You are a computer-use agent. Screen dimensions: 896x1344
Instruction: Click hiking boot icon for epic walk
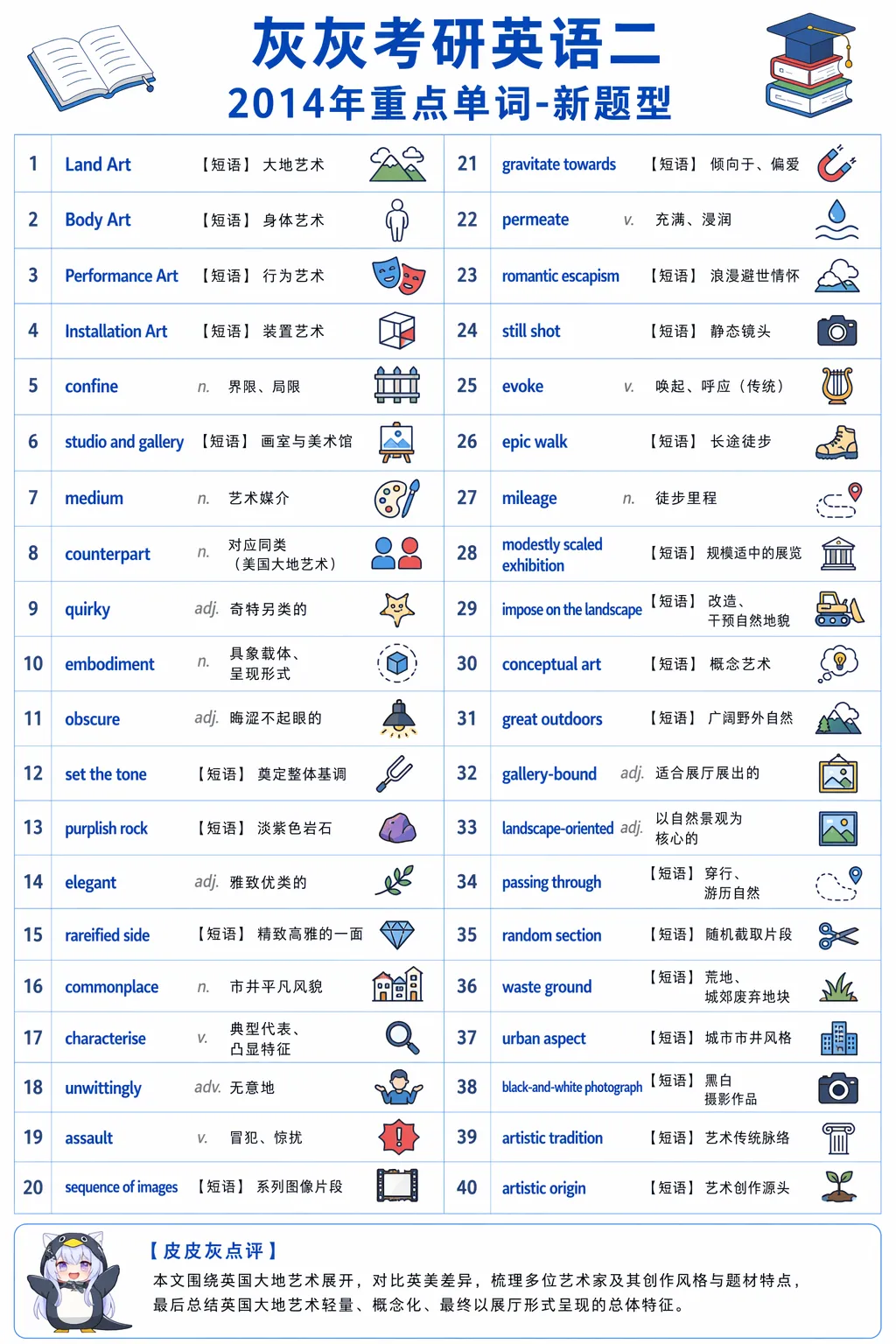[837, 442]
